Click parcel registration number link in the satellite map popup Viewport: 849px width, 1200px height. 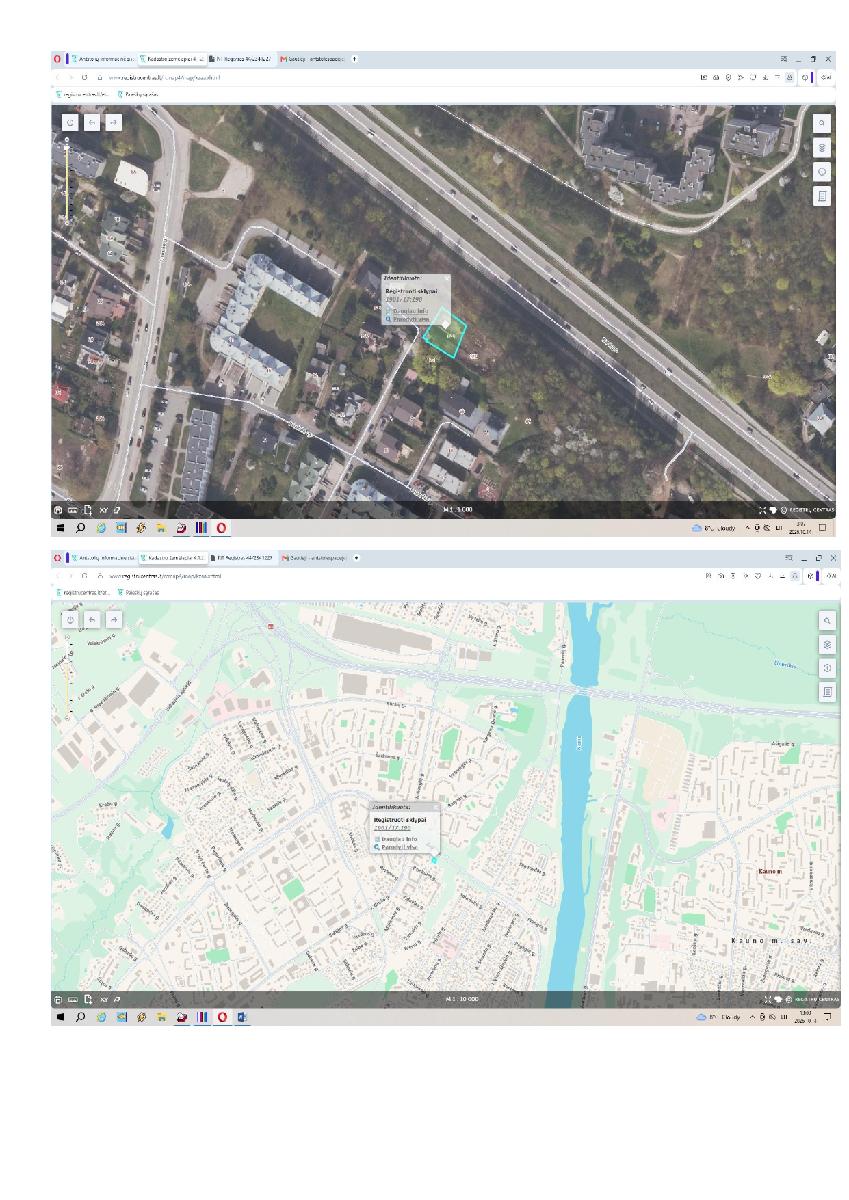[x=403, y=299]
